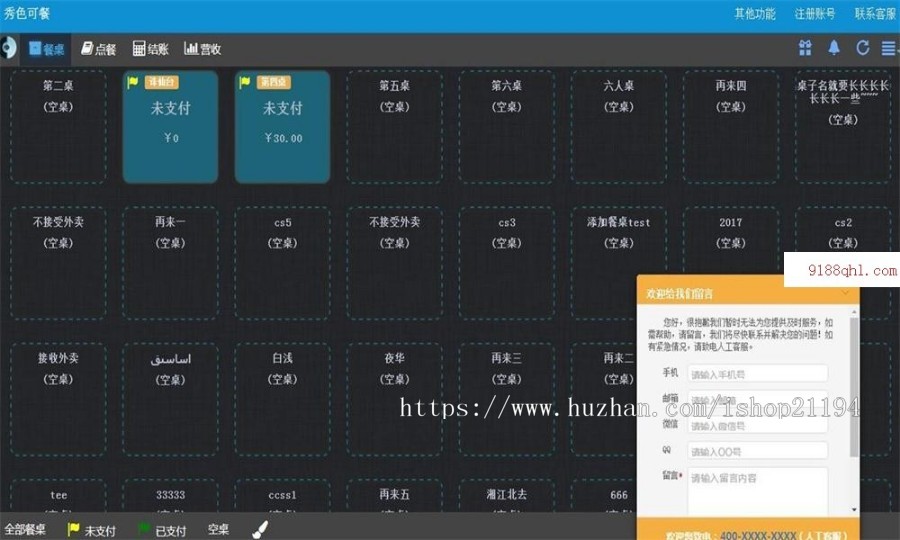Switch to the 结账 tab
The width and height of the screenshot is (900, 540).
(x=150, y=49)
